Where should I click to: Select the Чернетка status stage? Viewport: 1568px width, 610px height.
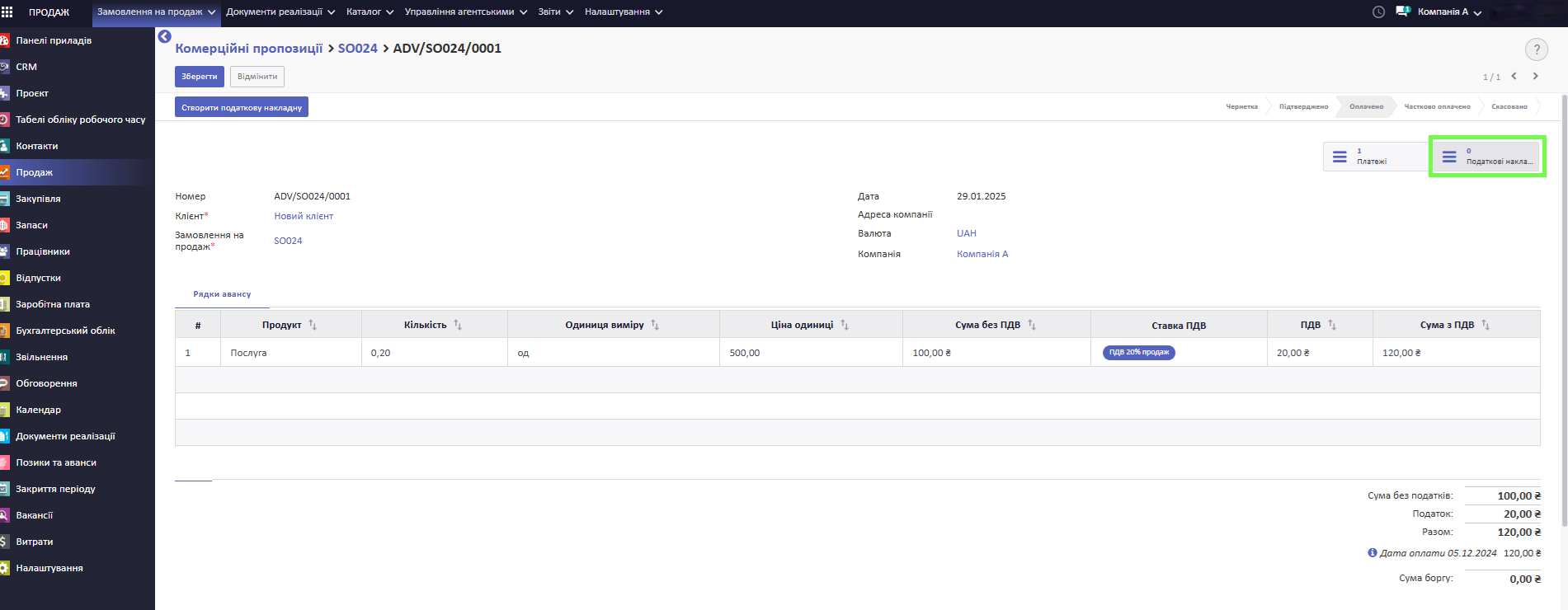[x=1241, y=106]
